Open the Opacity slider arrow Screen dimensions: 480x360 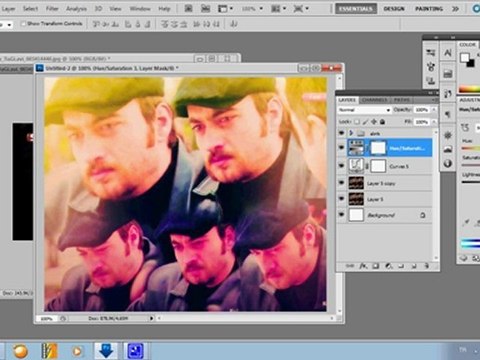[x=434, y=110]
